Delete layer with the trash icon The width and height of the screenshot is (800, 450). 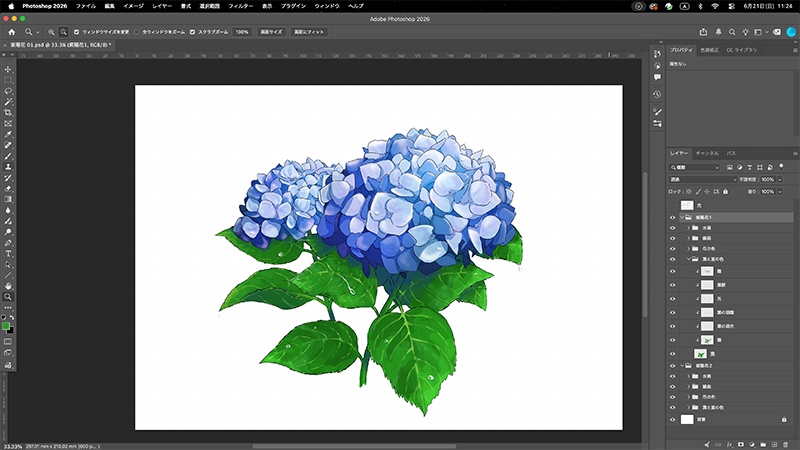pos(786,444)
